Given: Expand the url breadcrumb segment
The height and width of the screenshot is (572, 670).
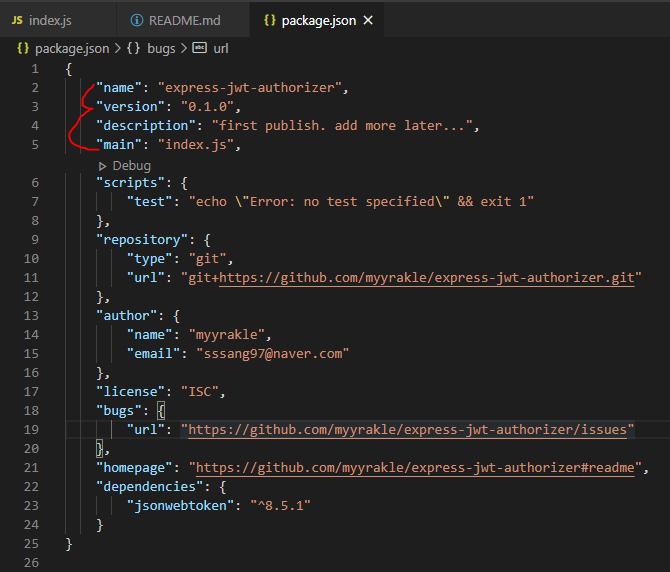Looking at the screenshot, I should tap(221, 47).
